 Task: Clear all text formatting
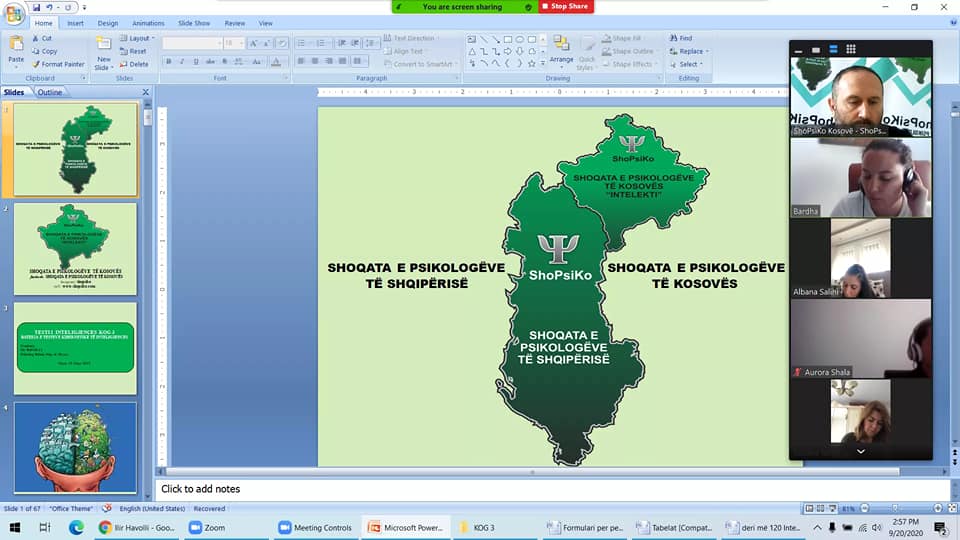tap(282, 43)
